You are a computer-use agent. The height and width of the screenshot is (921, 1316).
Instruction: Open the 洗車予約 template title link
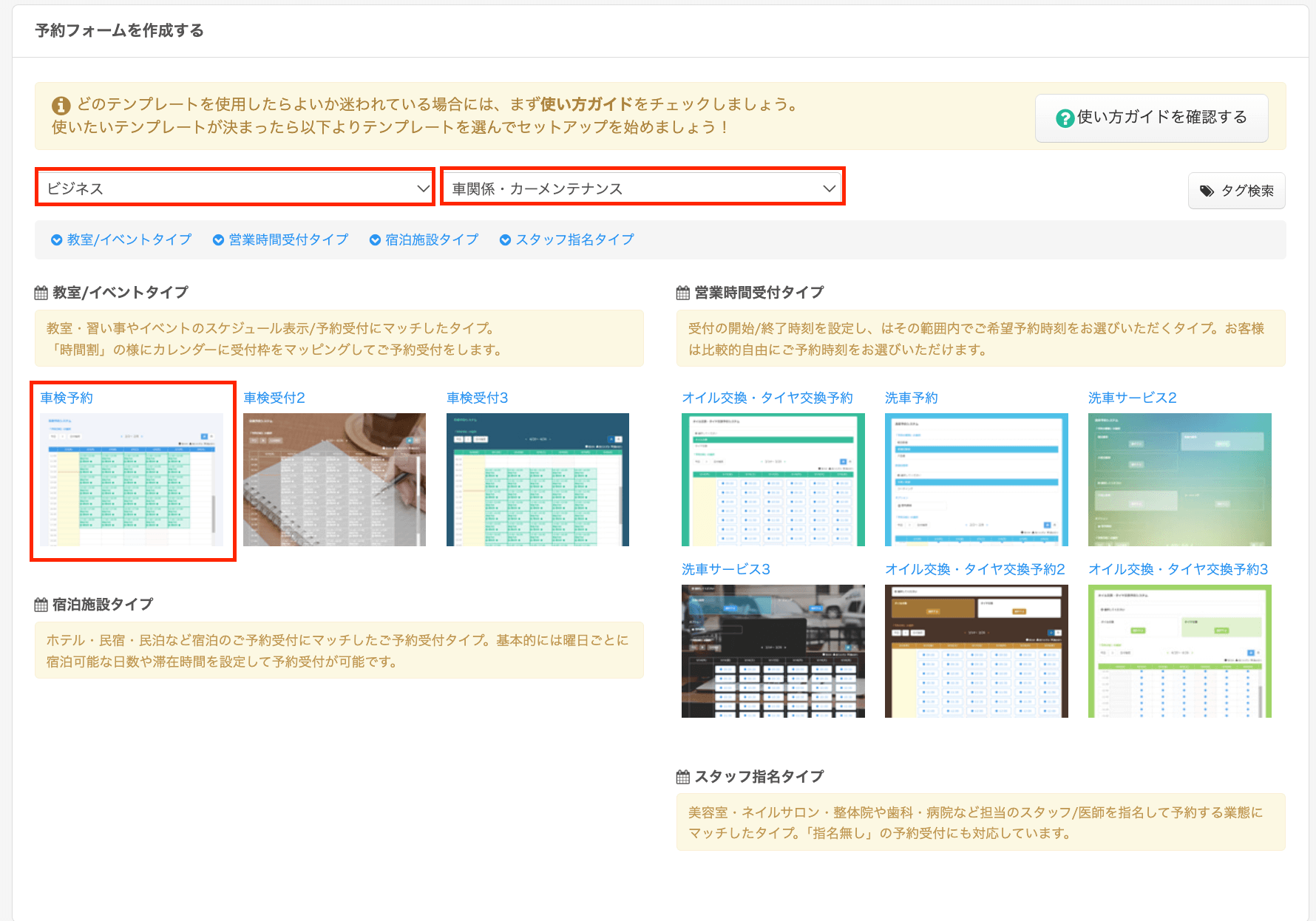[x=911, y=398]
